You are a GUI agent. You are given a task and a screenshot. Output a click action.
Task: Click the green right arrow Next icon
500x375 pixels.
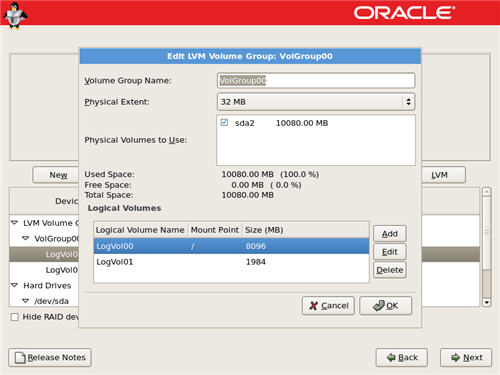coord(455,357)
